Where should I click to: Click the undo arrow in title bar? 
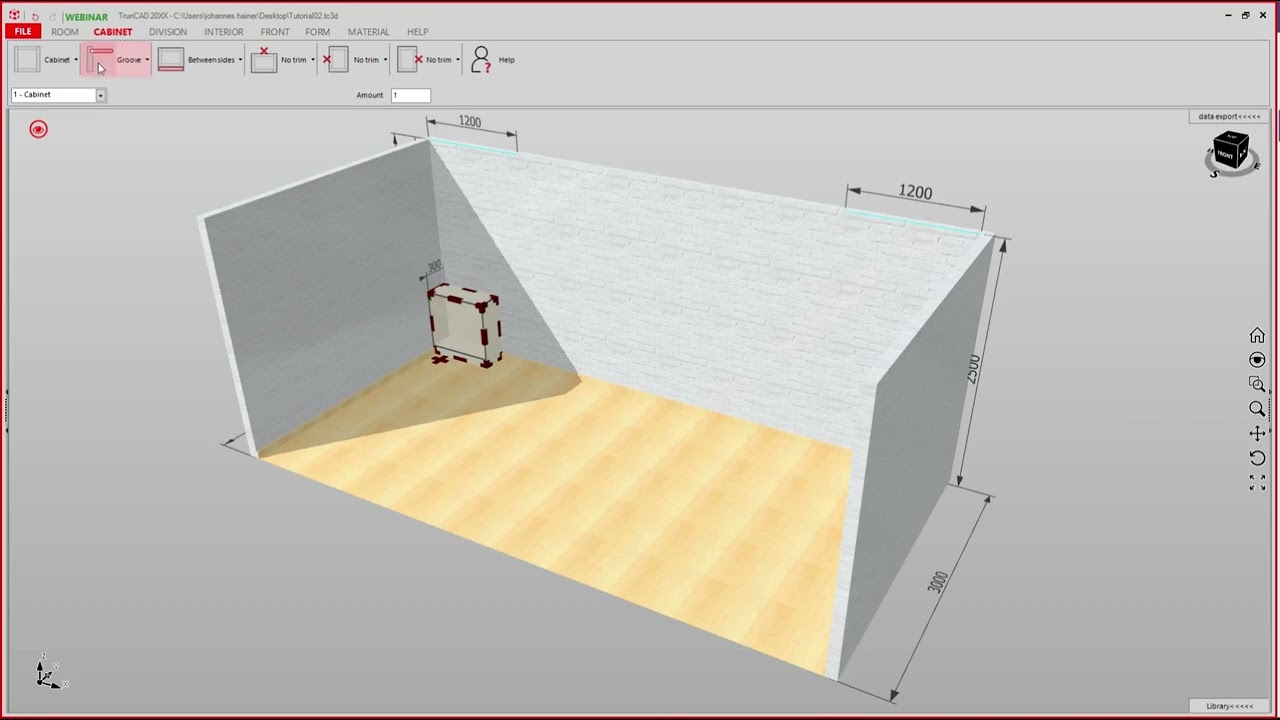point(35,16)
